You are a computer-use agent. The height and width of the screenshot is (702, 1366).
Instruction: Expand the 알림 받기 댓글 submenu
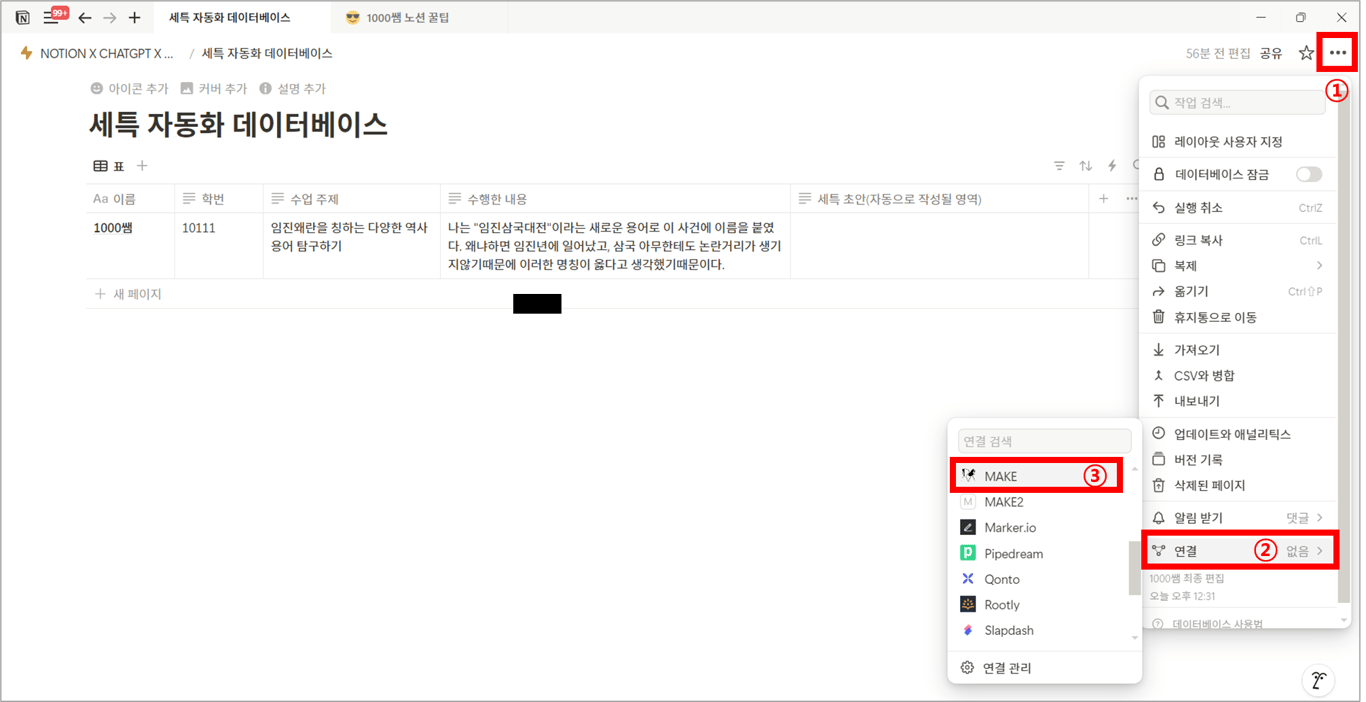[x=1238, y=518]
